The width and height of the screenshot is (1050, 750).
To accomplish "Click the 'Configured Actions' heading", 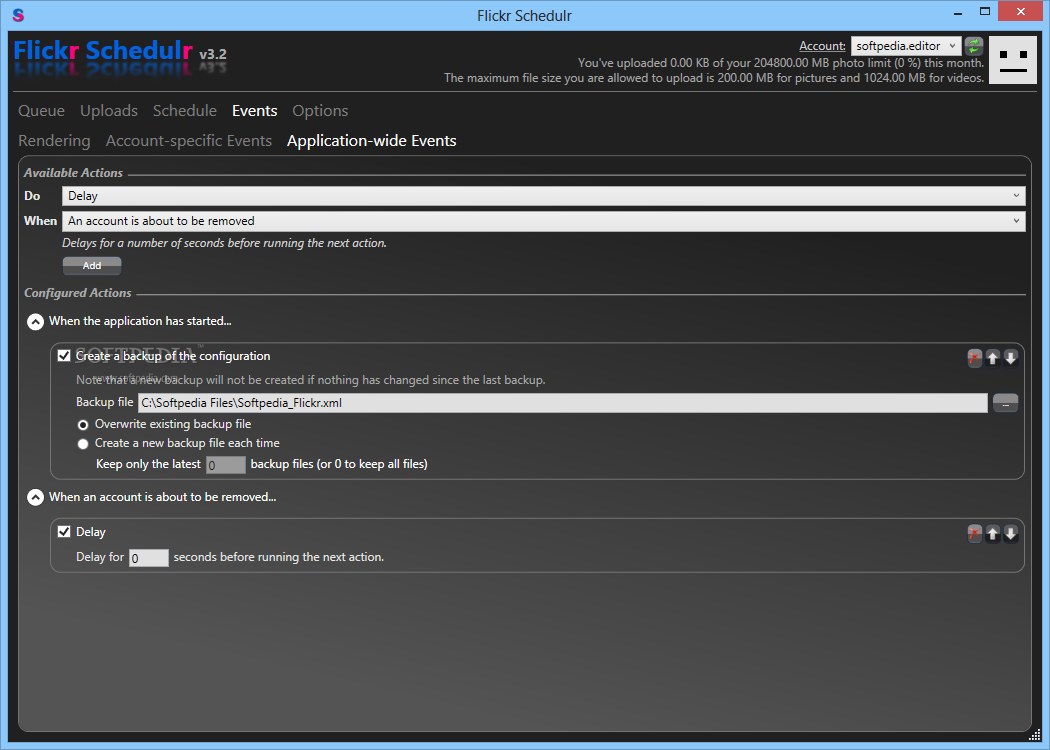I will tap(78, 293).
